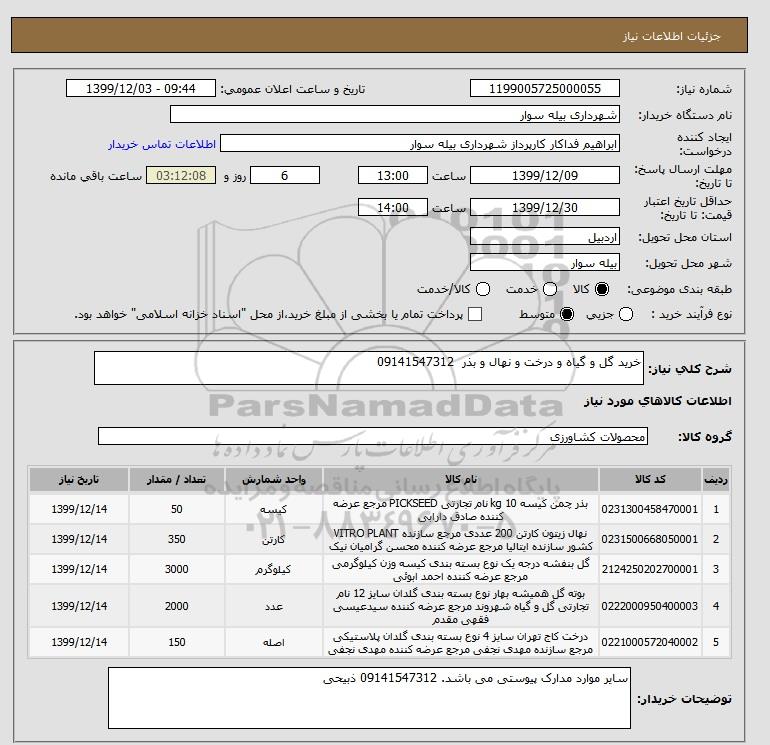770x745 pixels.
Task: Select product code 0231300458470001
Action: [650, 509]
